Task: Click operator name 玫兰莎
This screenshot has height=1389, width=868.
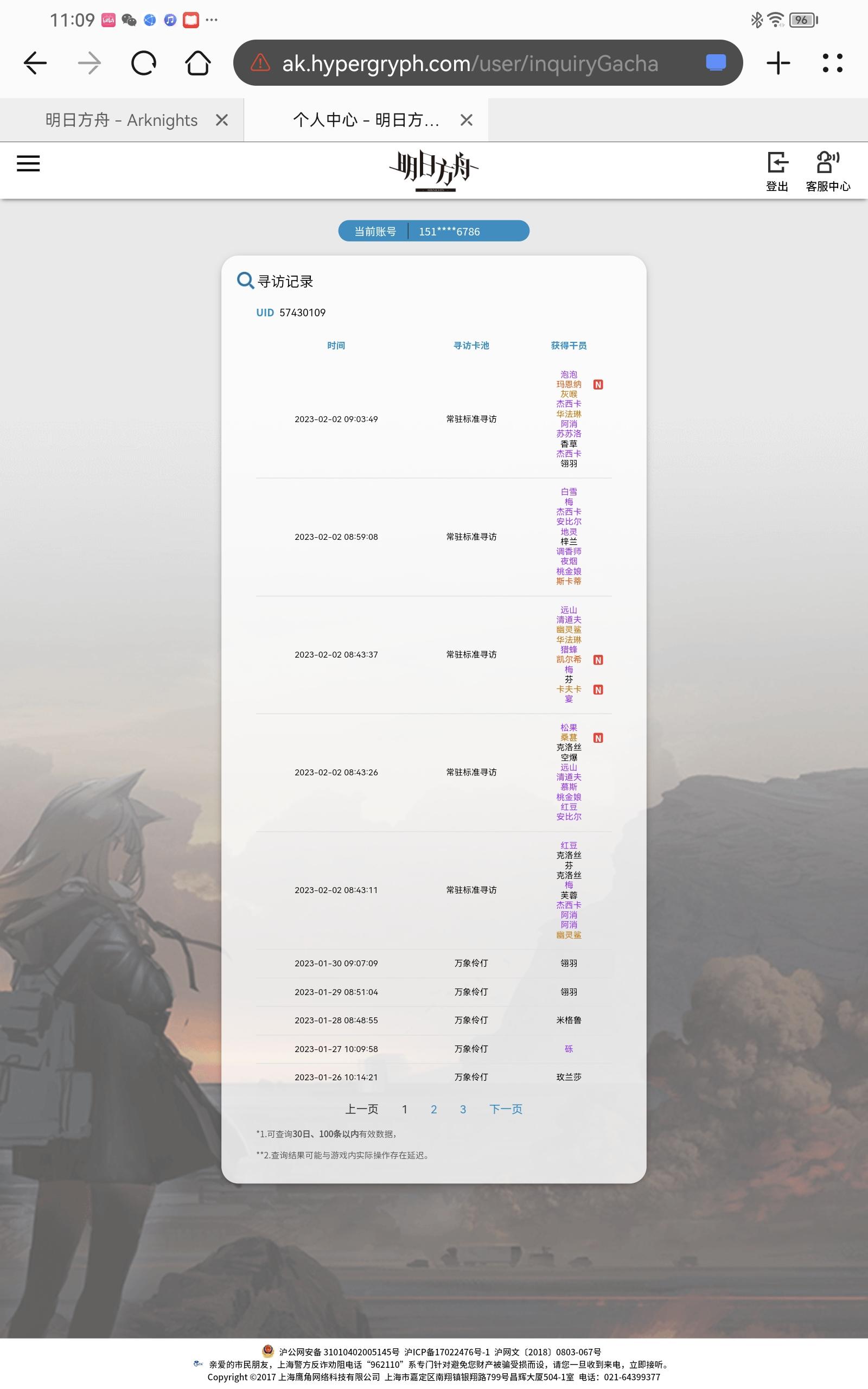Action: click(569, 1078)
